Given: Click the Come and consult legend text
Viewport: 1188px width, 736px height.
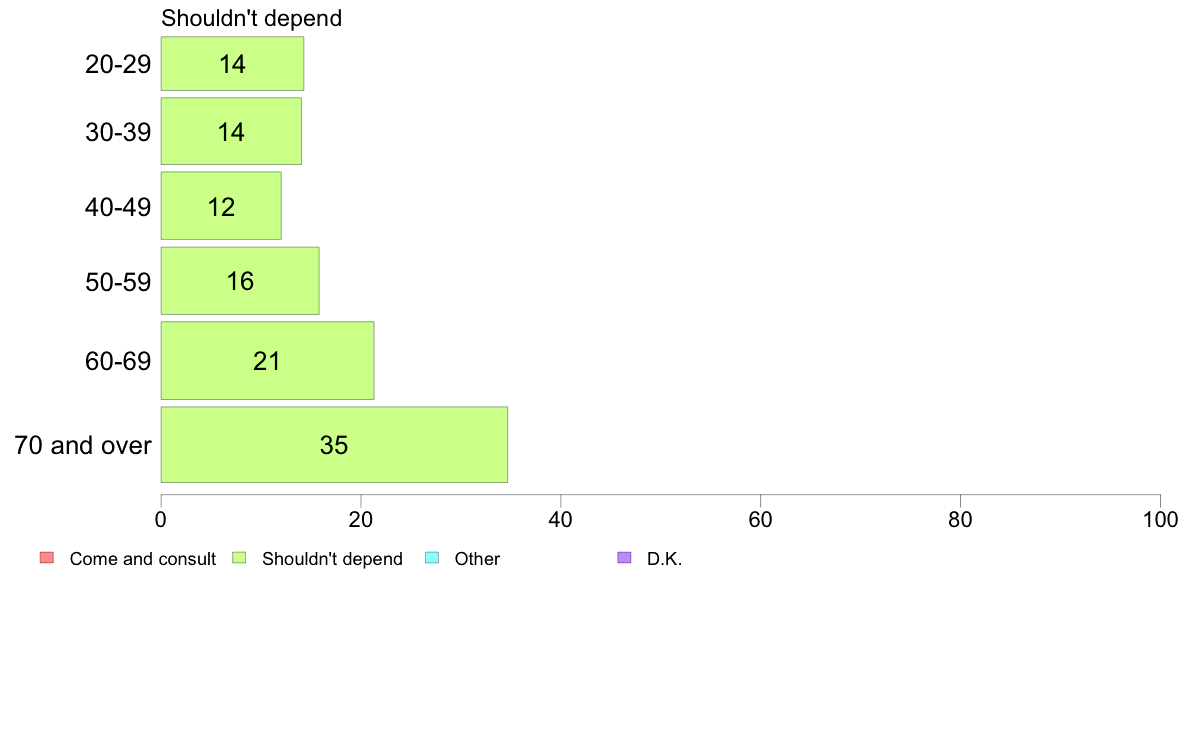Looking at the screenshot, I should point(142,559).
